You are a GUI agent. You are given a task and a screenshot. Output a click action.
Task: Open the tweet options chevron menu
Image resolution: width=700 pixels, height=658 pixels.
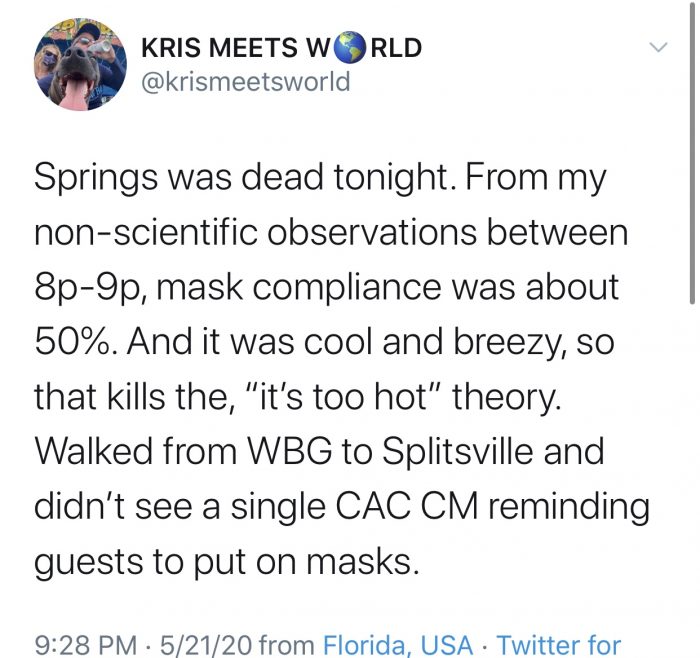[x=657, y=47]
